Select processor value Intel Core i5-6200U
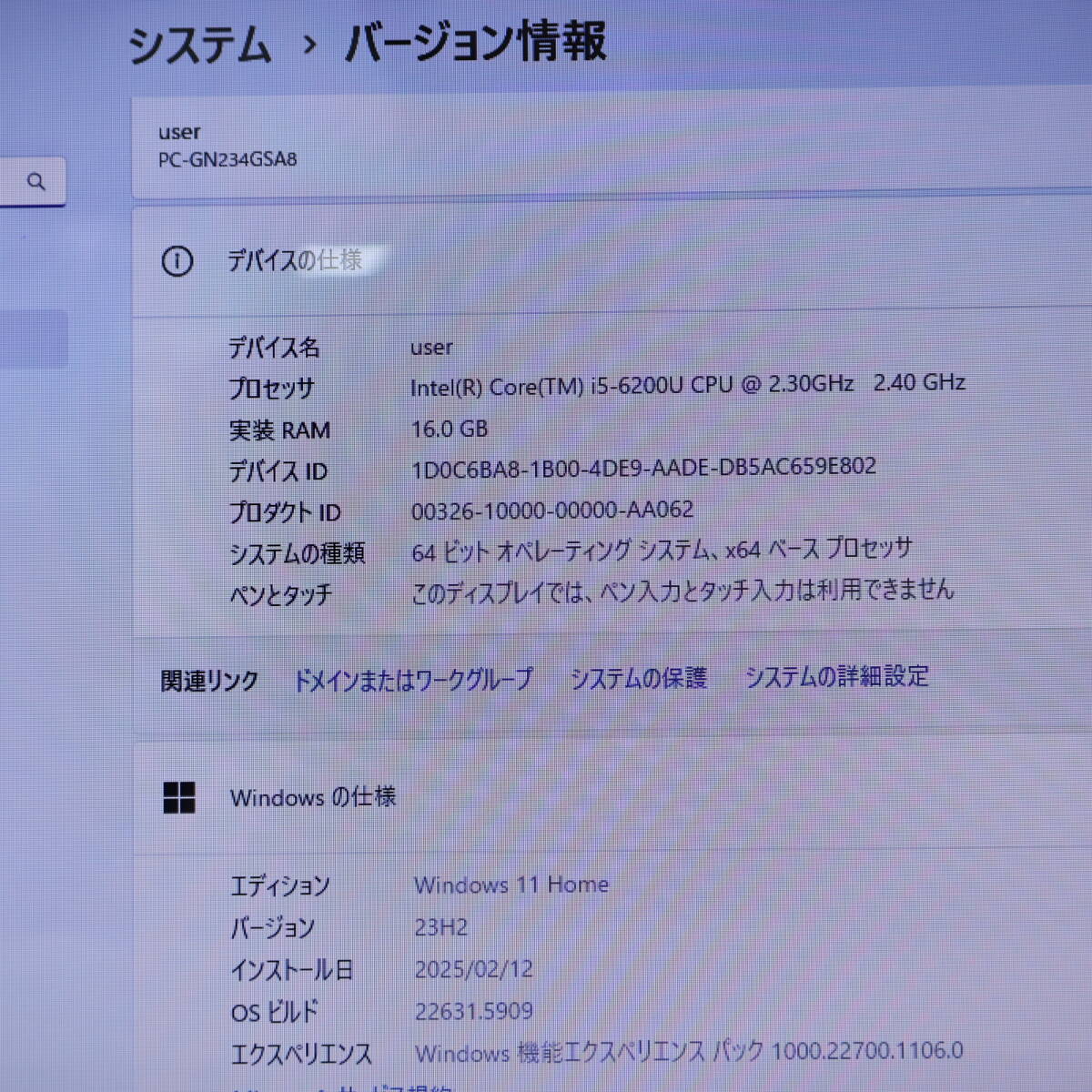The width and height of the screenshot is (1092, 1092). pos(687,385)
